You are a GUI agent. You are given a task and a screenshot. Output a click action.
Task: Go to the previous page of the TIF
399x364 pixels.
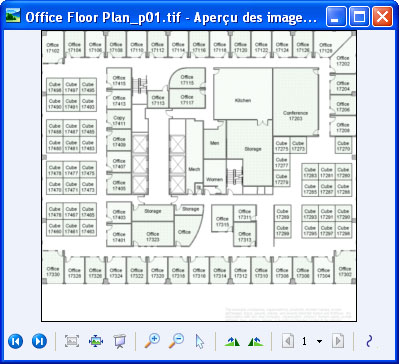(x=288, y=341)
